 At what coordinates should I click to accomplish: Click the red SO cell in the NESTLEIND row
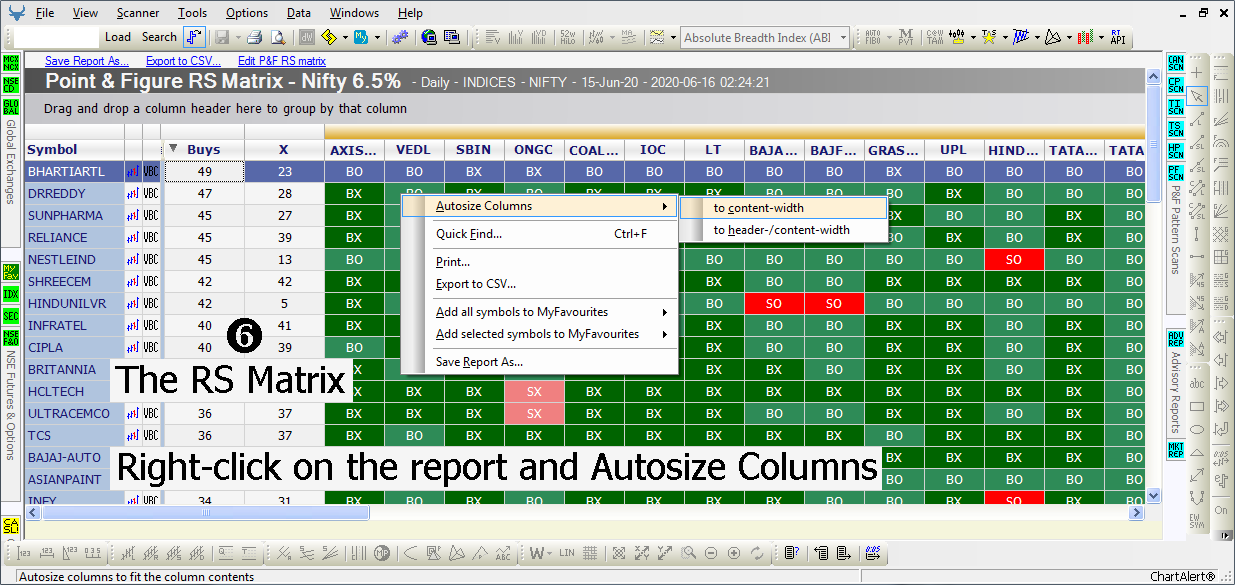coord(1014,260)
